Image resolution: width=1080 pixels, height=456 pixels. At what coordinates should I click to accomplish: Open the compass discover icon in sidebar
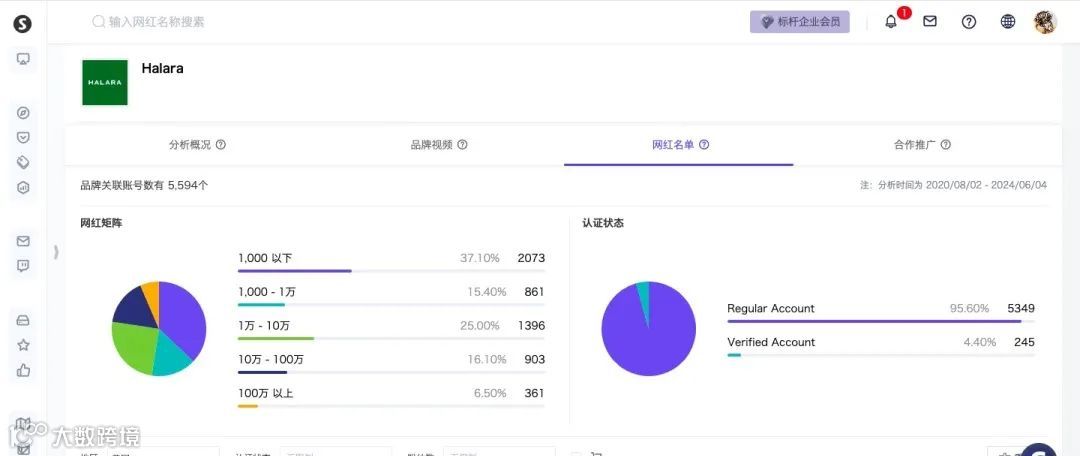pyautogui.click(x=23, y=113)
